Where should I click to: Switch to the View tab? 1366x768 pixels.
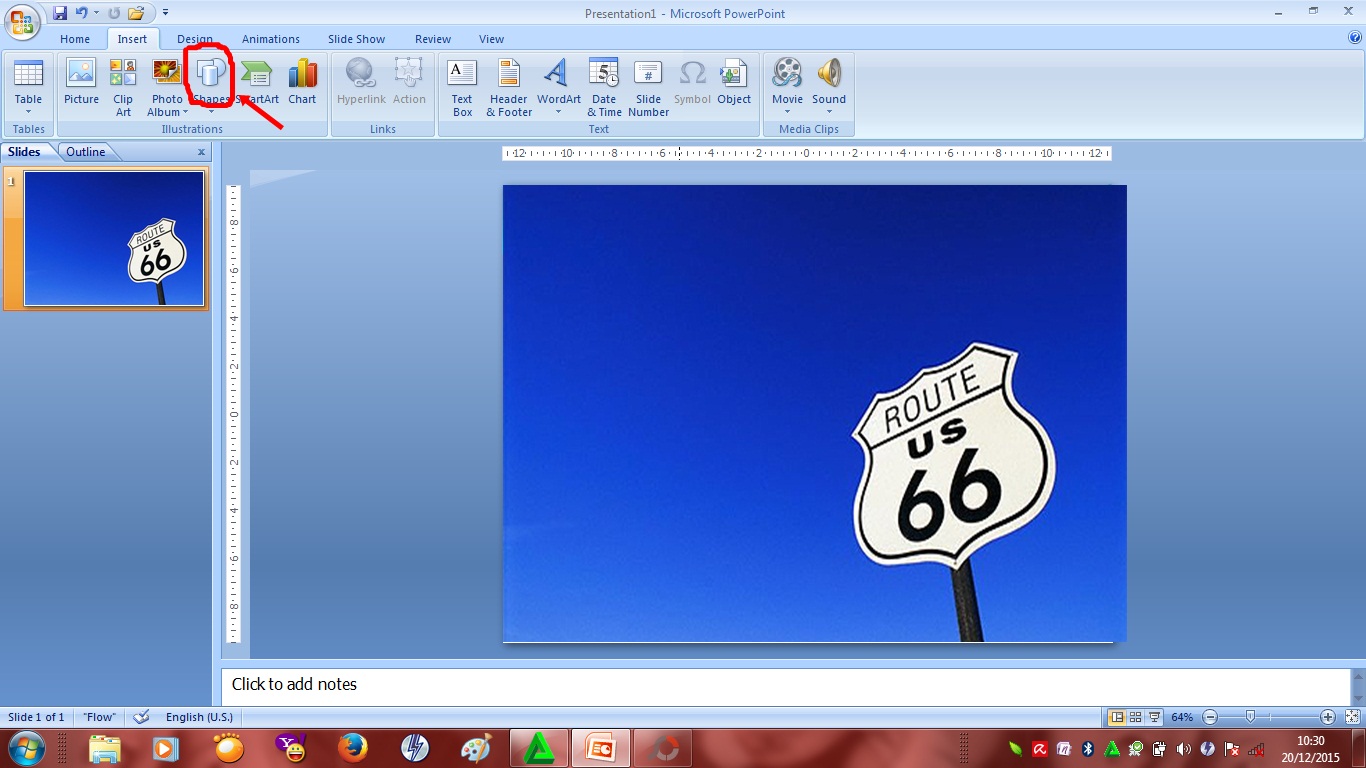coord(491,39)
